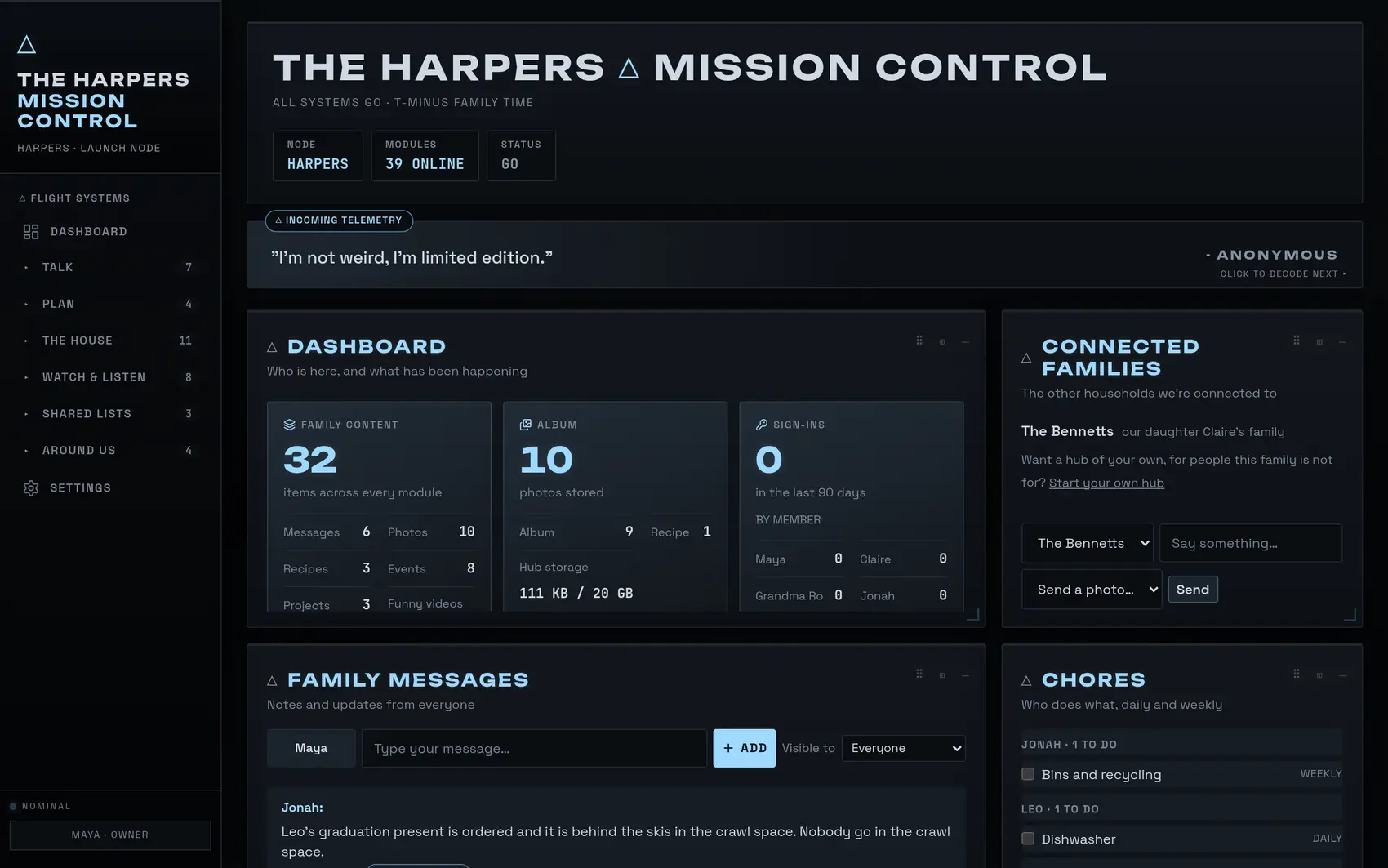Image resolution: width=1388 pixels, height=868 pixels.
Task: Grab the Connected Families drag handle
Action: click(x=1297, y=341)
